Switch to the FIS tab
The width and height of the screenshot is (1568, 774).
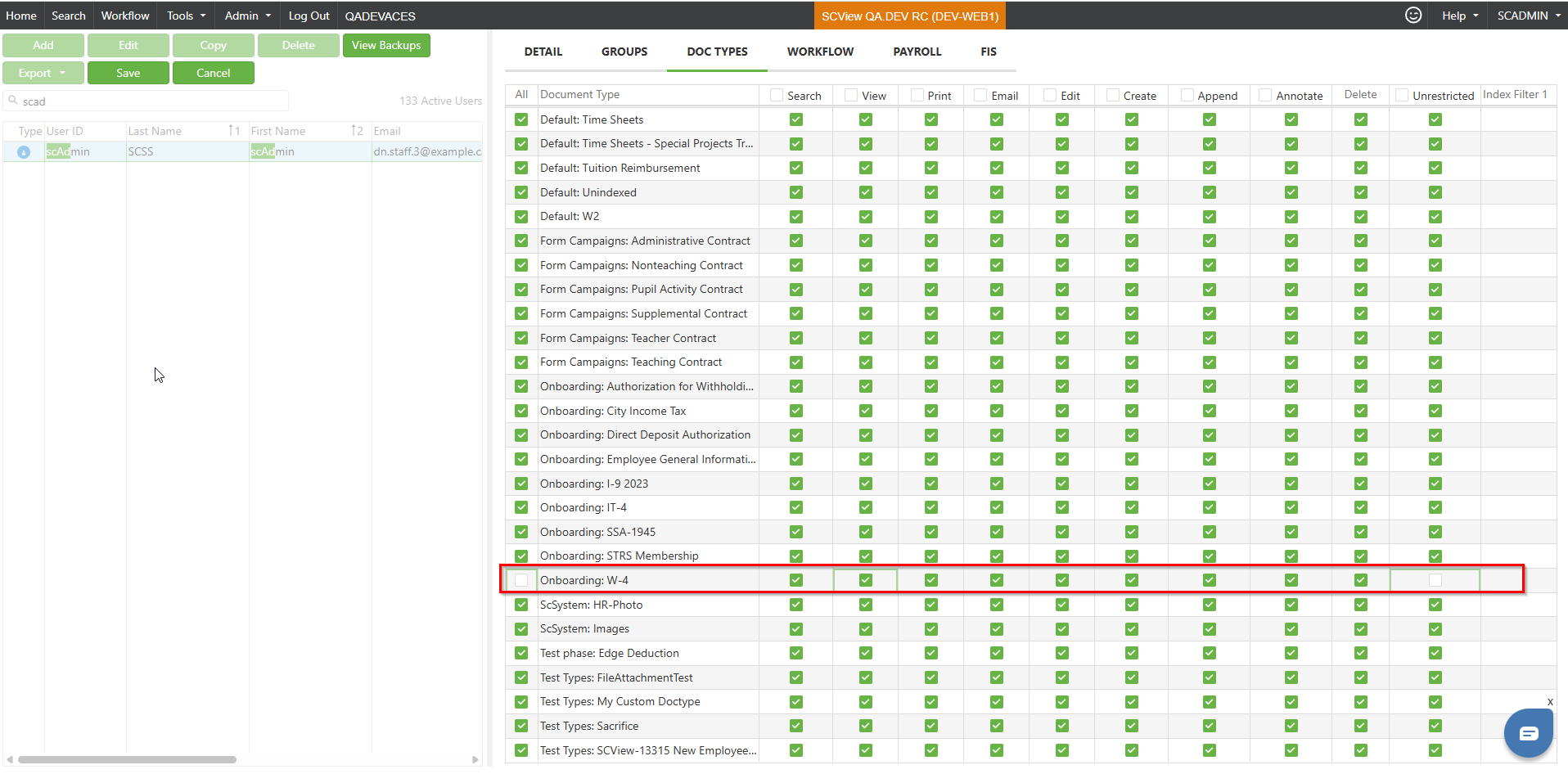coord(989,52)
